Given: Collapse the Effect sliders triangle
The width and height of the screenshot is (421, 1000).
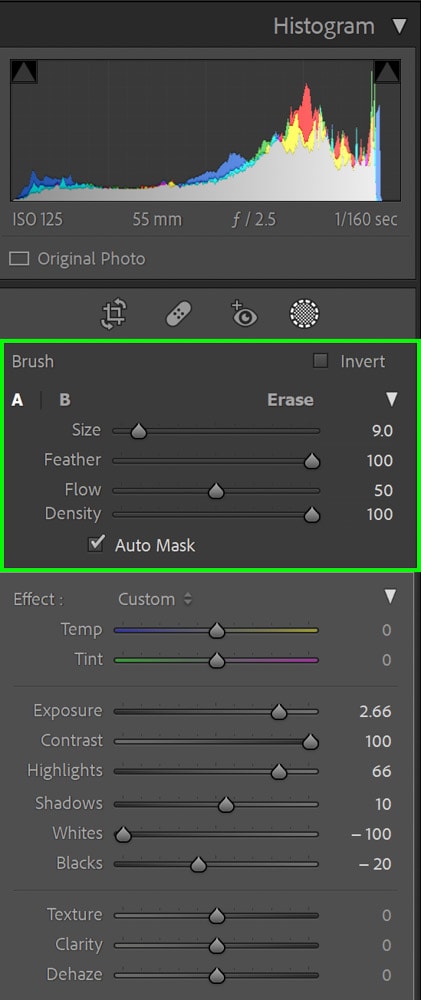Looking at the screenshot, I should [x=390, y=597].
